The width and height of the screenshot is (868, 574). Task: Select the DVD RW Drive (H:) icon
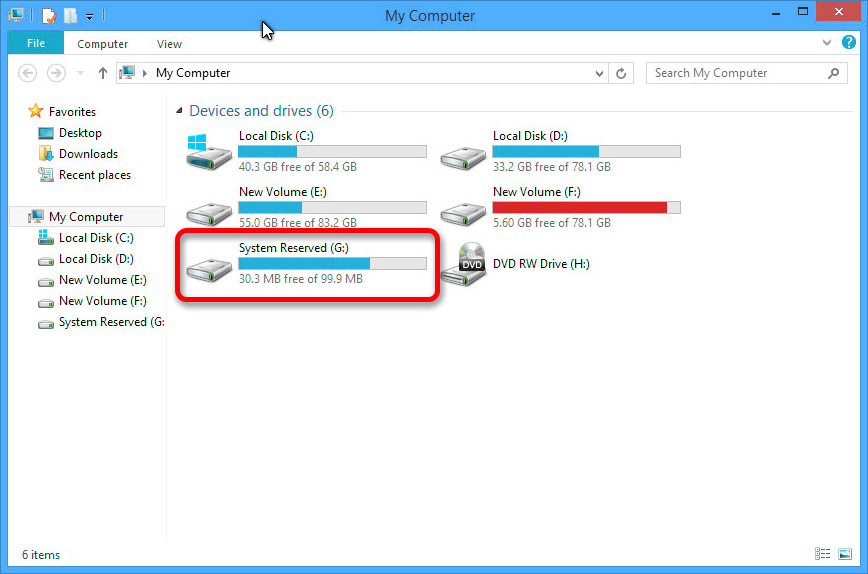point(464,265)
